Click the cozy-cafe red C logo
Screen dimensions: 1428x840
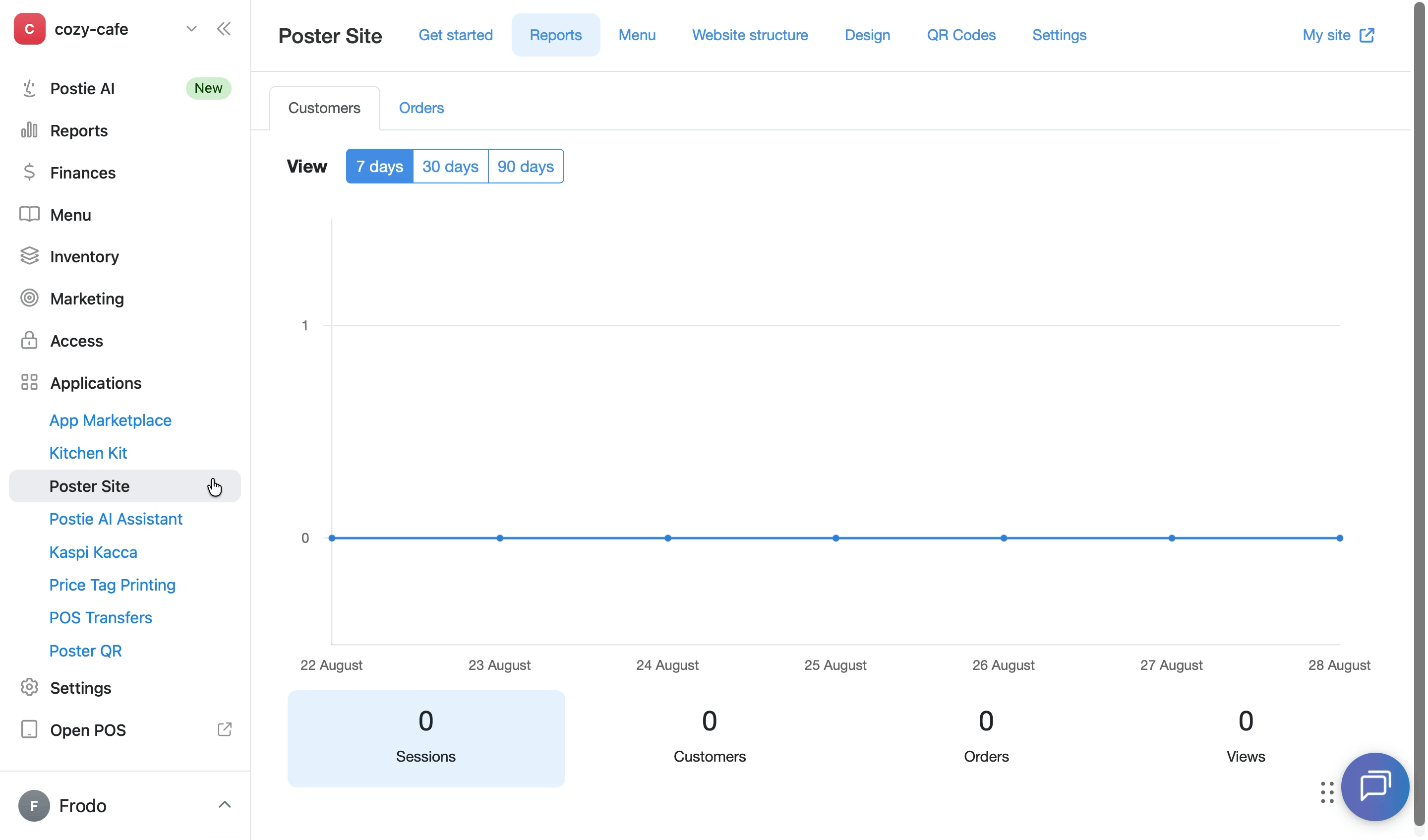click(x=29, y=29)
